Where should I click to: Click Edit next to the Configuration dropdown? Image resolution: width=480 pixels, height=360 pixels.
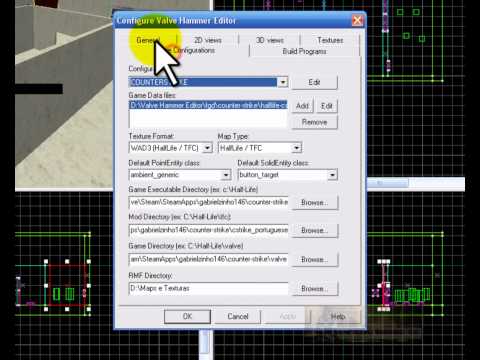pos(314,82)
